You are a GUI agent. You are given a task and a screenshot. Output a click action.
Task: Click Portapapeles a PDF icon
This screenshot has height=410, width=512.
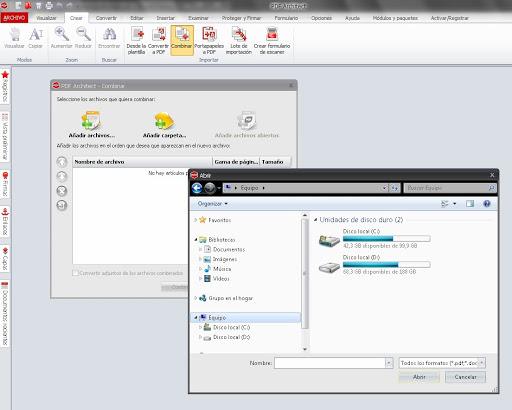(x=209, y=40)
